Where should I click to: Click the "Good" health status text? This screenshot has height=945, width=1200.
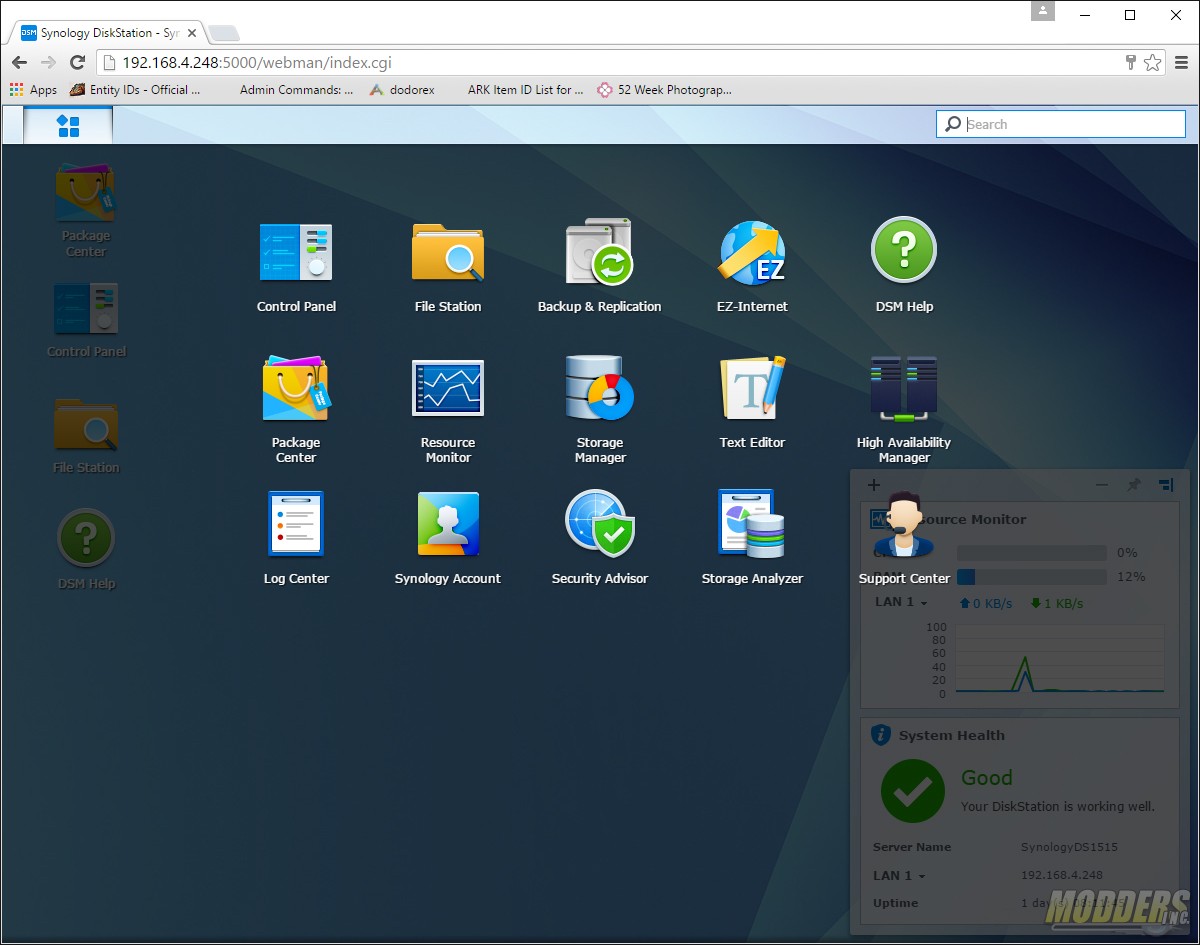(987, 778)
